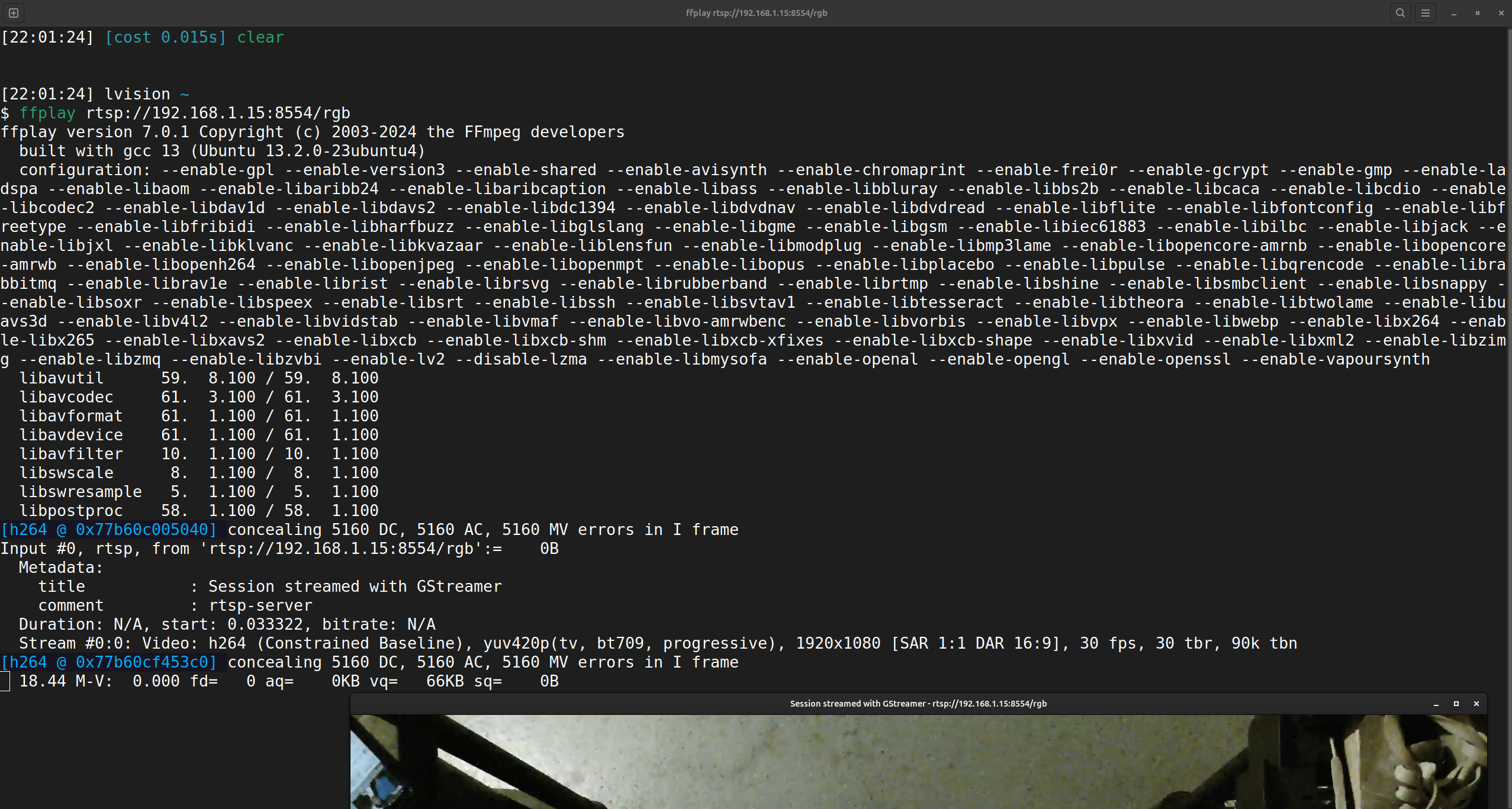Click the h264 @ 0x77b60c005040 tag
The width and height of the screenshot is (1512, 809).
[x=109, y=530]
